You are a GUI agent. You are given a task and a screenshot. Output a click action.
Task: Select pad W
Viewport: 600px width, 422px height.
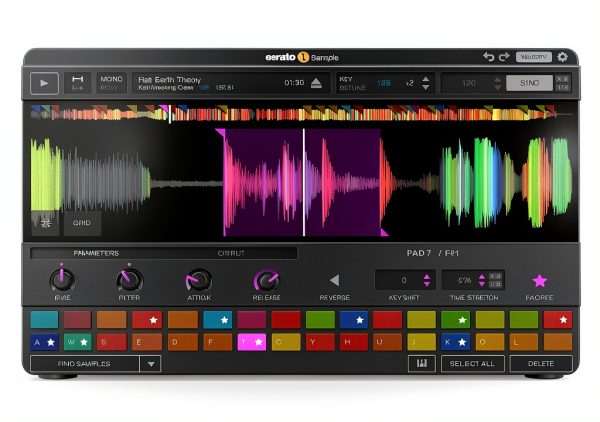[78, 342]
